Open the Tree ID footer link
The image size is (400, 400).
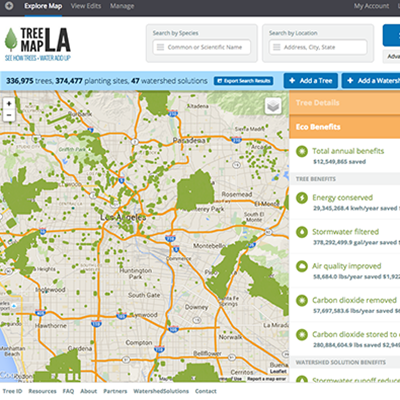pos(12,391)
